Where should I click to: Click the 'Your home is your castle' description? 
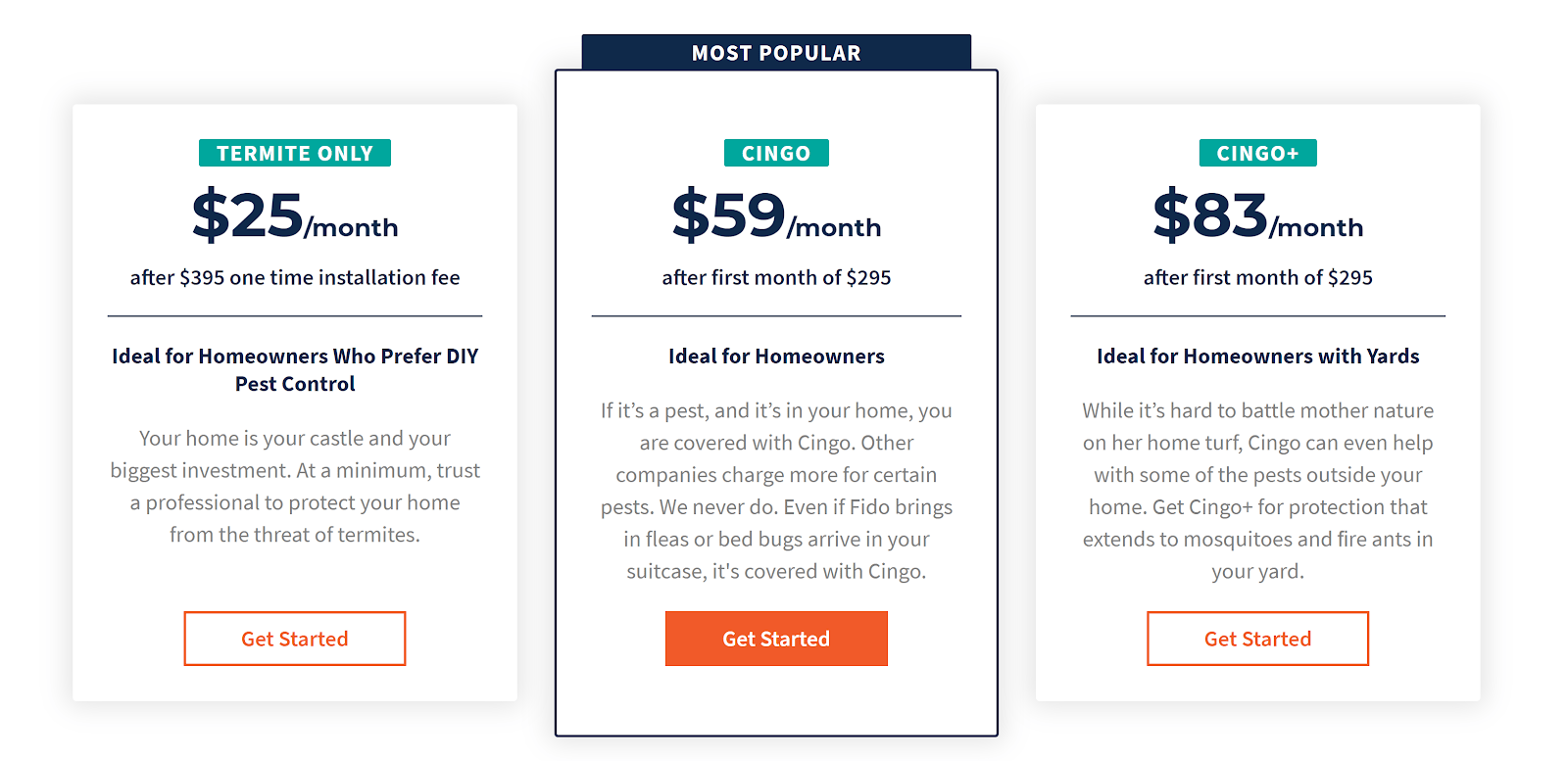click(x=295, y=486)
